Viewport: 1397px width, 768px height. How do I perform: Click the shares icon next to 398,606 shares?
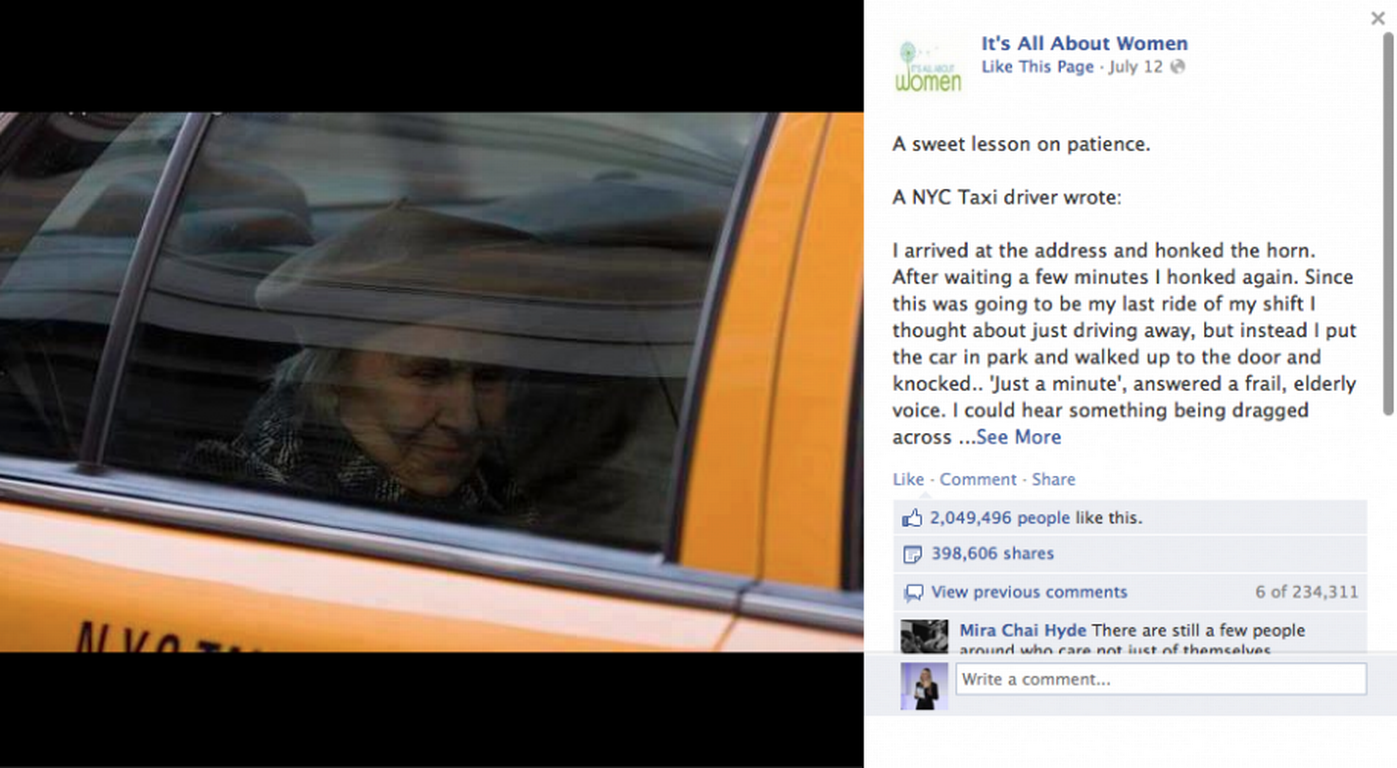(x=912, y=554)
